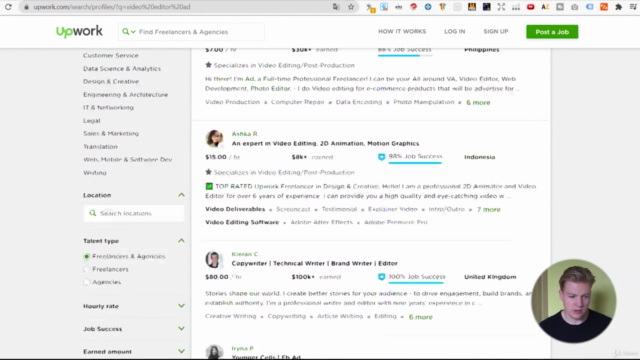This screenshot has height=360, width=640.
Task: Click the Explainer Video skill tag
Action: click(393, 209)
